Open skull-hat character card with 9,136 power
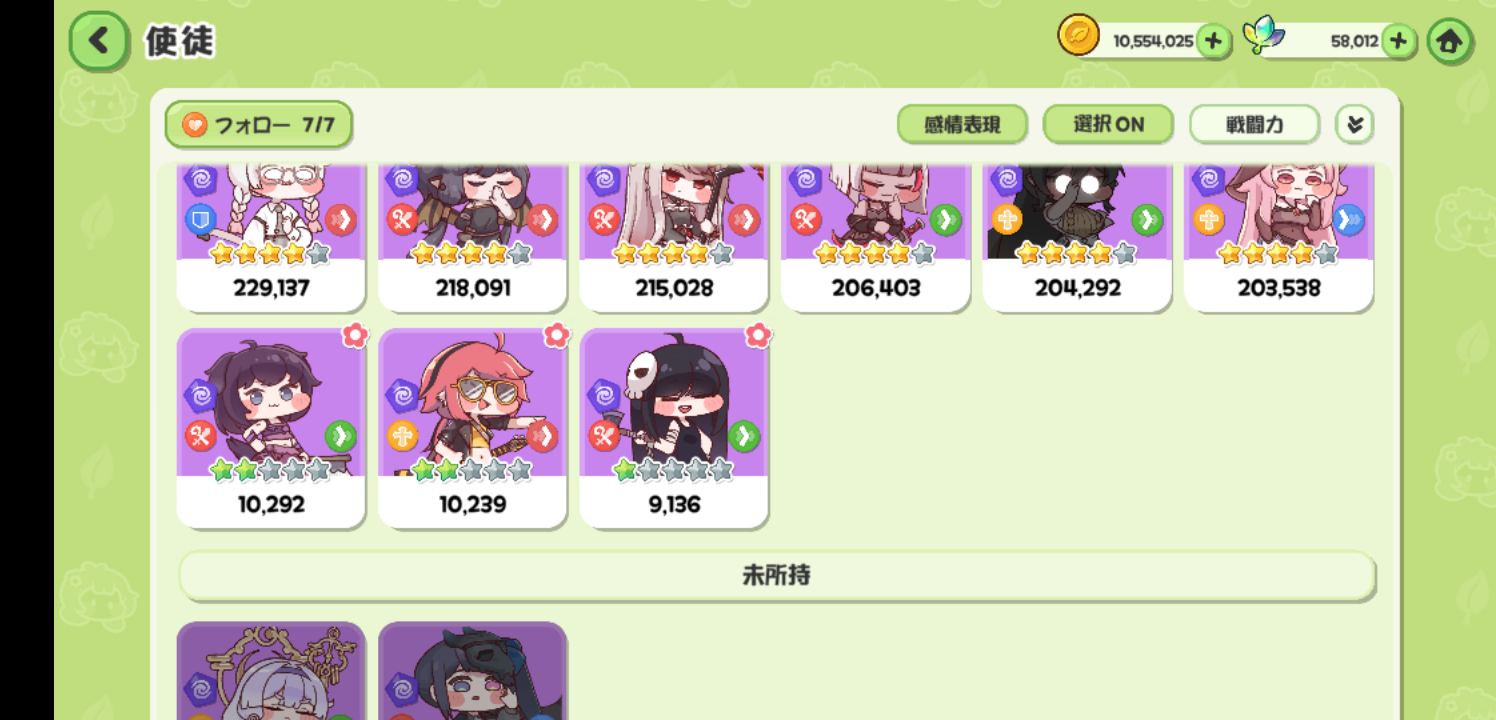1496x720 pixels. (x=674, y=428)
